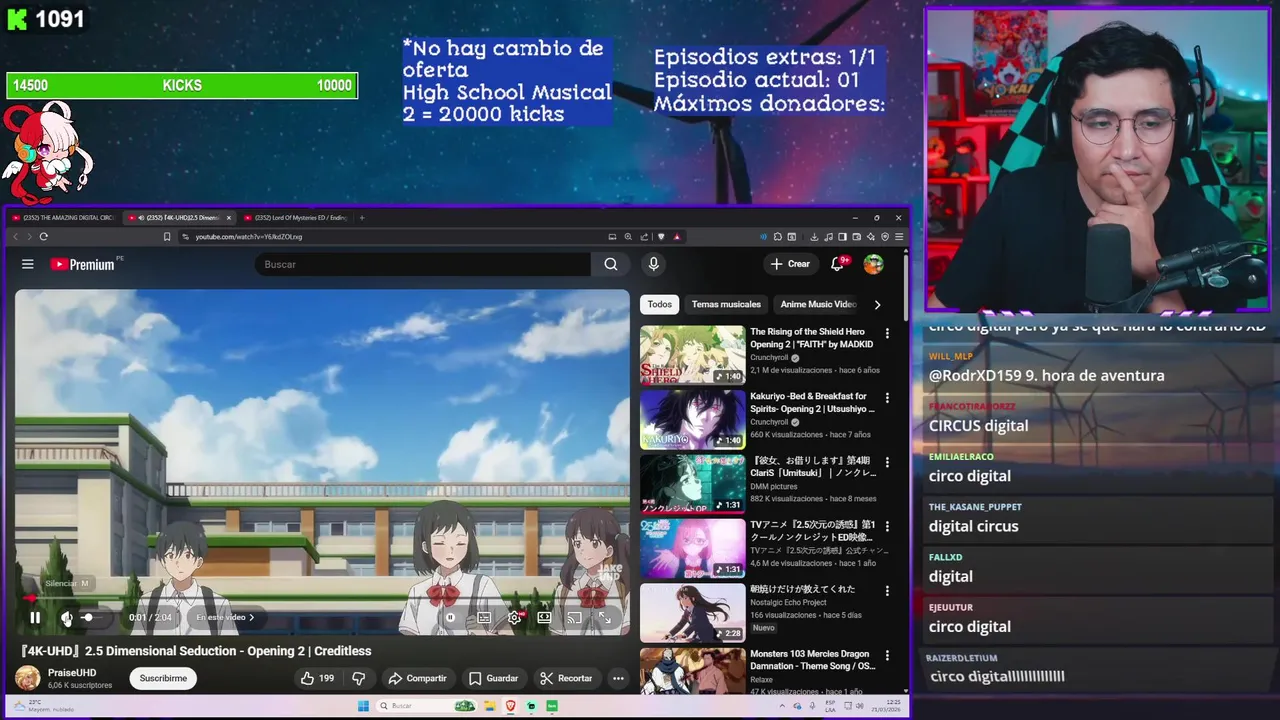This screenshot has height=720, width=1280.
Task: Click the Buscar search field
Action: click(x=423, y=264)
